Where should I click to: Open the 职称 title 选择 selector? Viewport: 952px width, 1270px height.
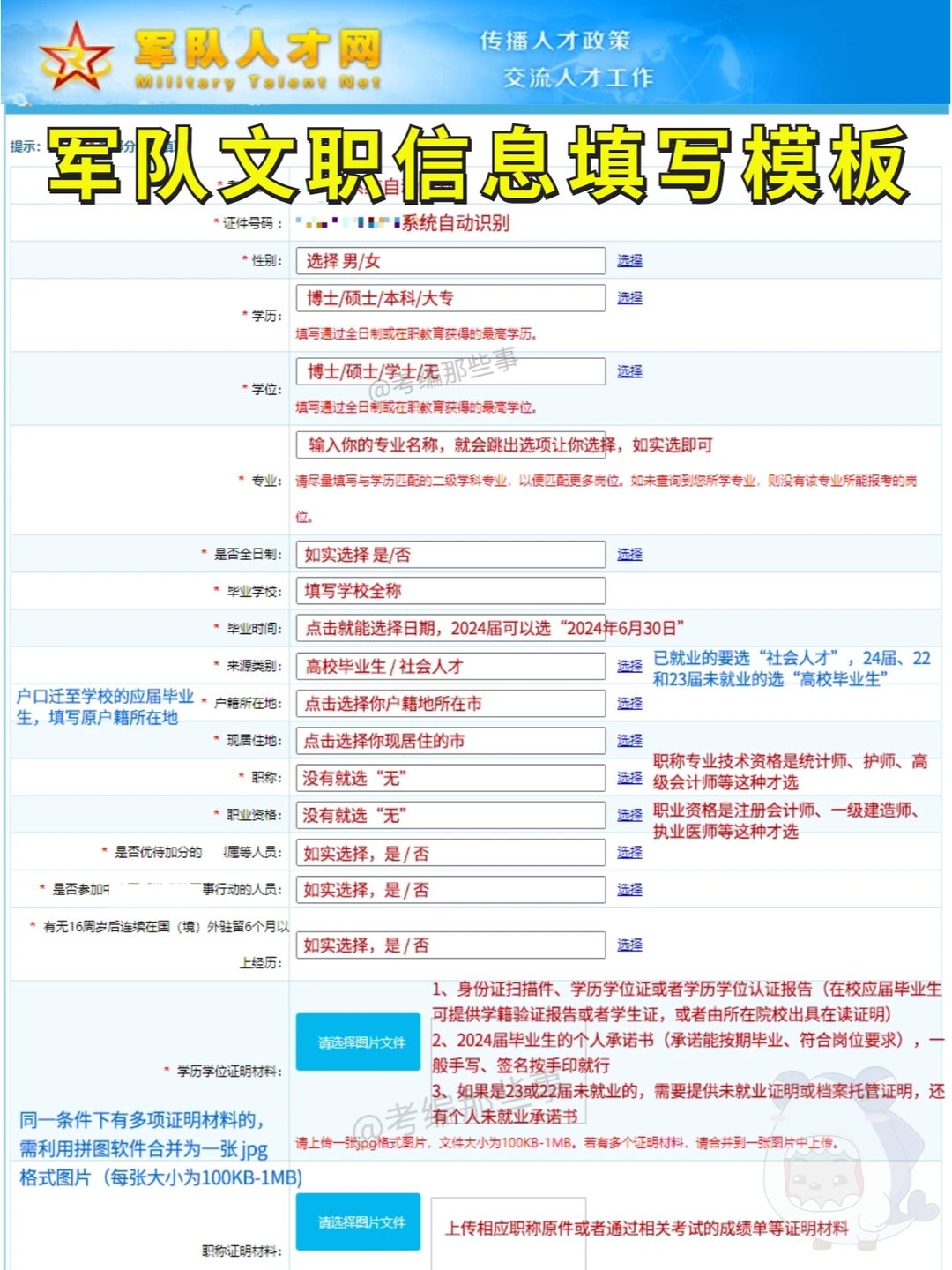[x=628, y=778]
